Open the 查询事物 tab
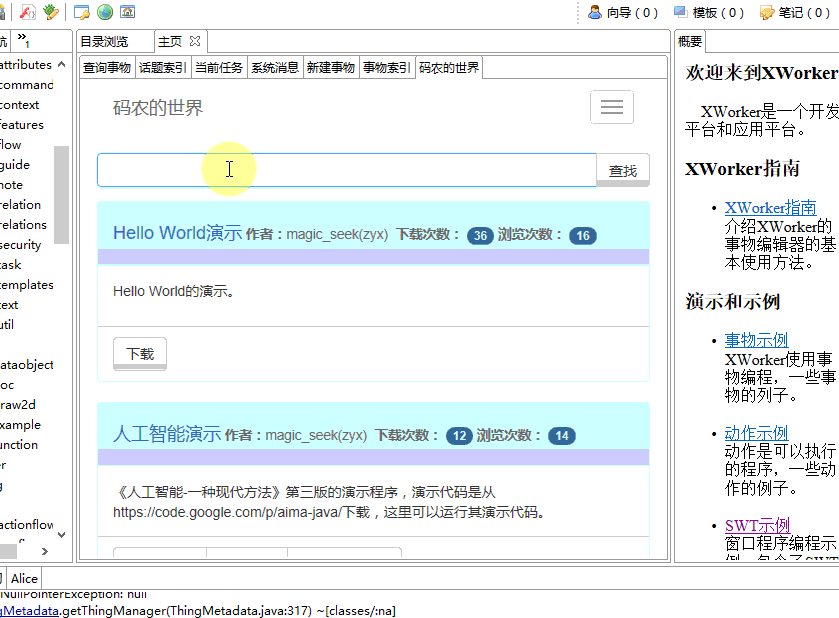The height and width of the screenshot is (618, 839). pos(107,68)
